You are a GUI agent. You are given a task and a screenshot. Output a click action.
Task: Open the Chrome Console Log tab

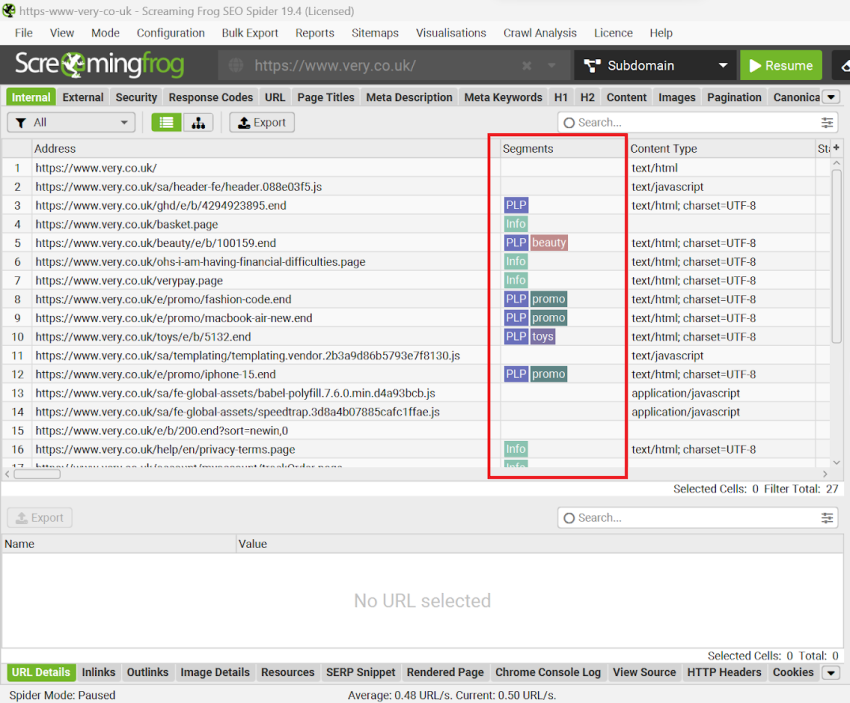548,673
